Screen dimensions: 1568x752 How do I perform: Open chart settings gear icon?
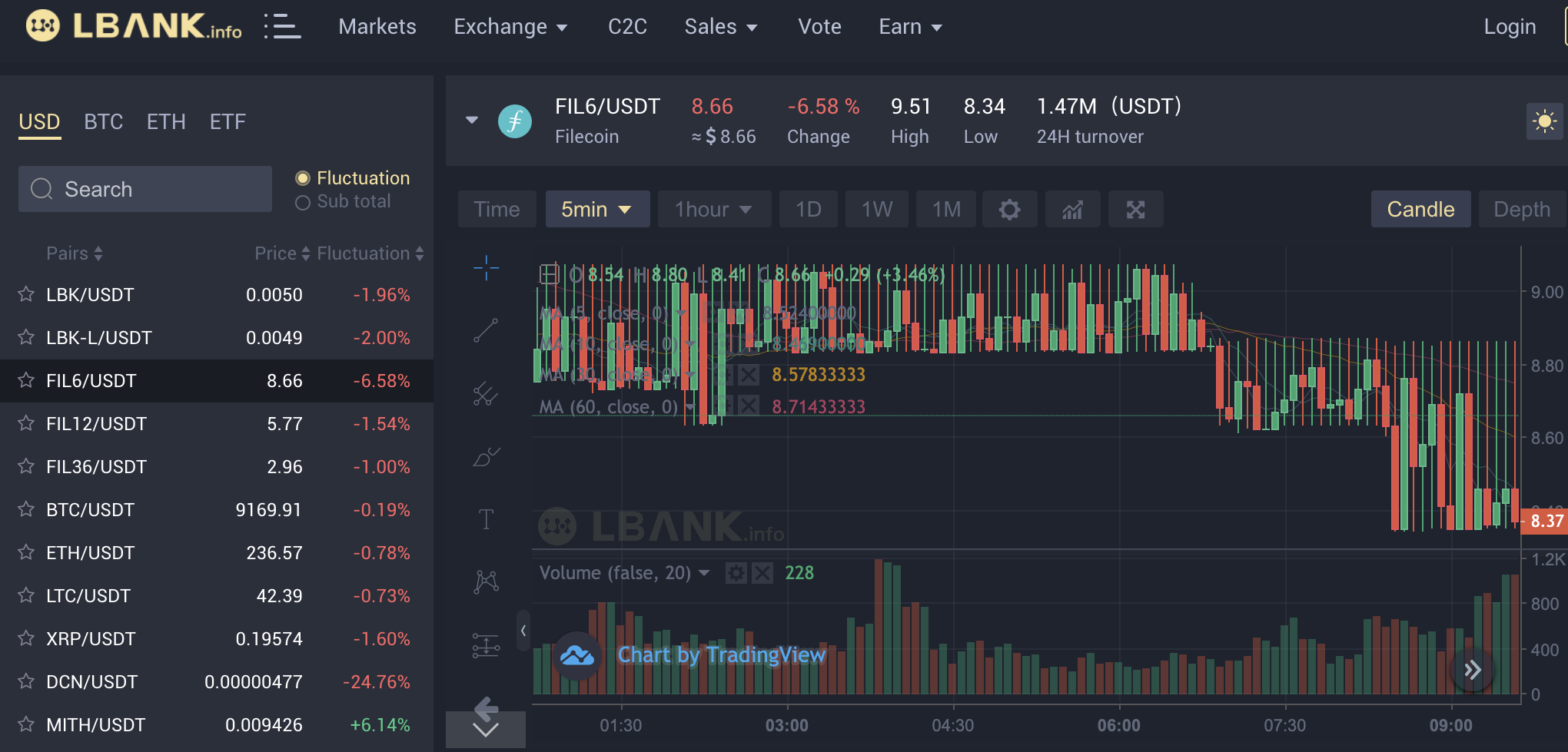1009,209
